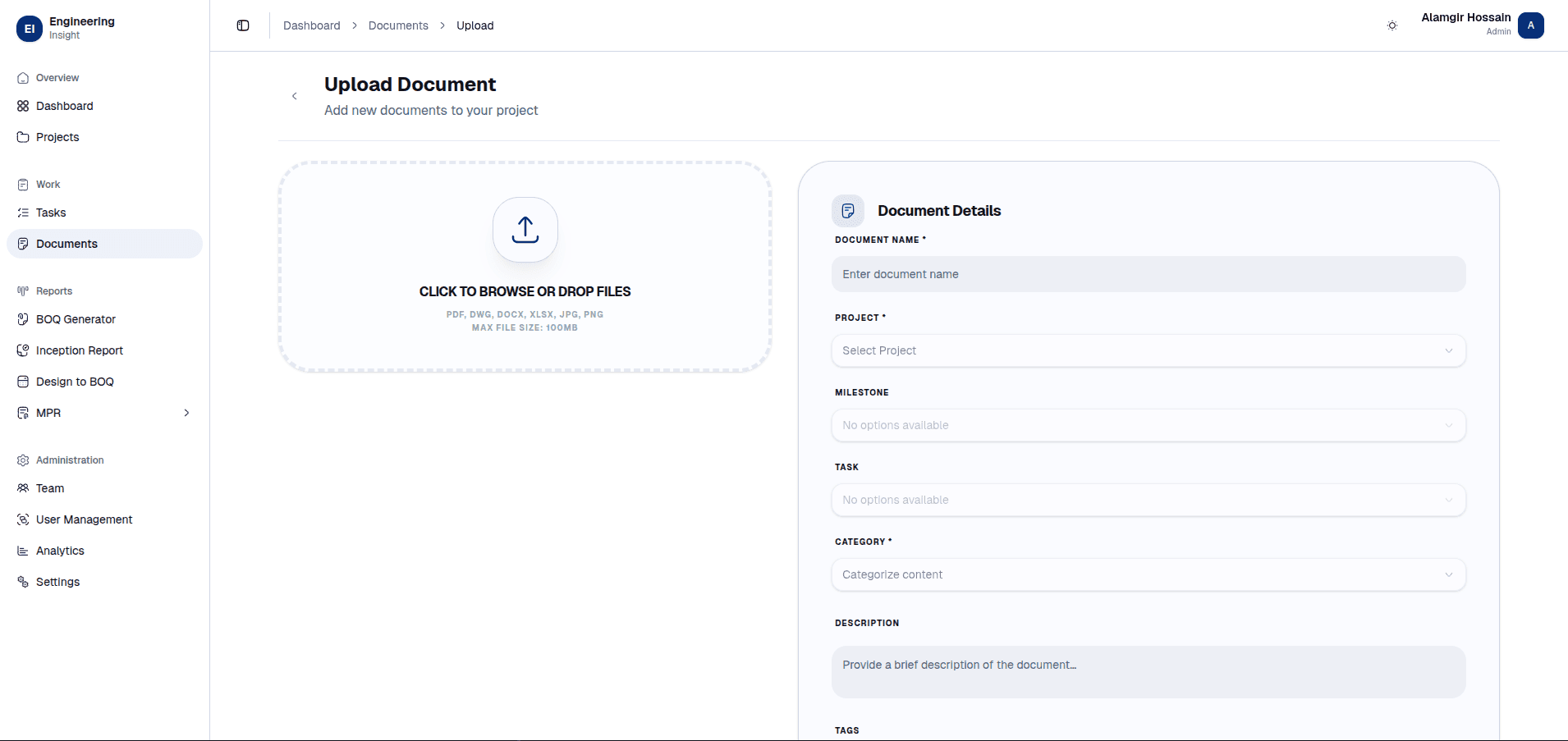Viewport: 1568px width, 741px height.
Task: Click the file upload drop zone
Action: (525, 267)
